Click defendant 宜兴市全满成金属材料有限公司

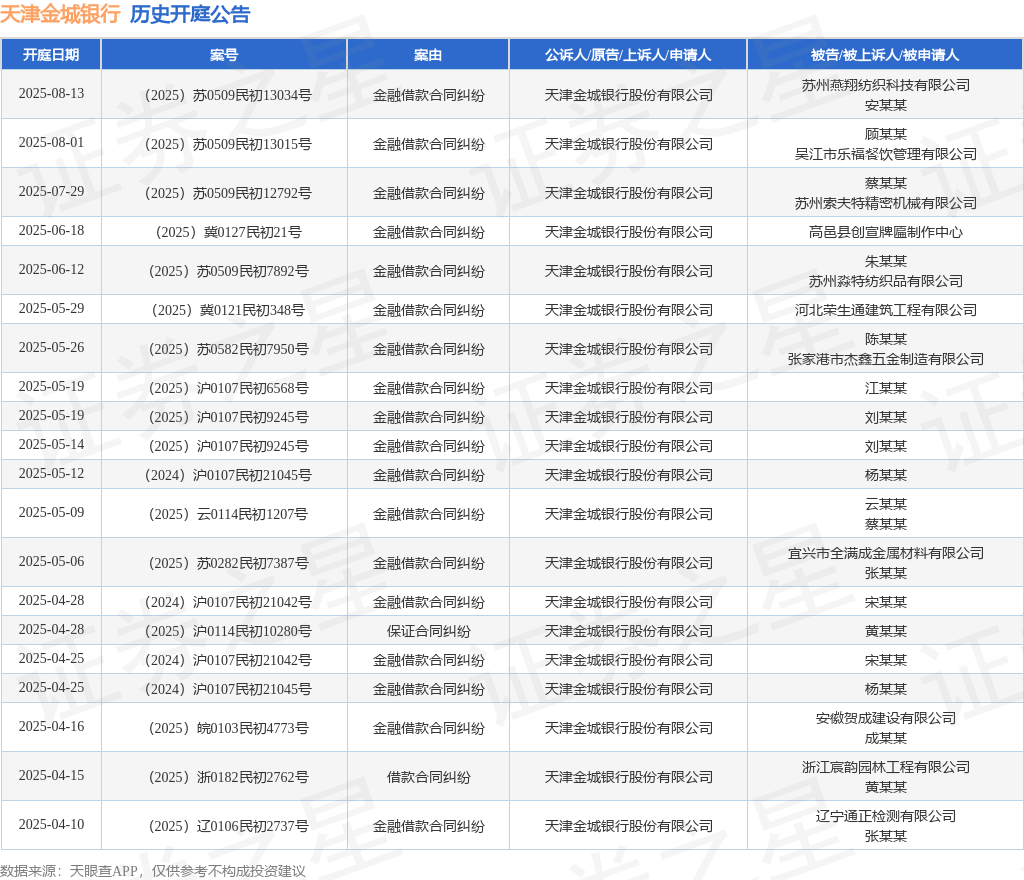tap(885, 553)
